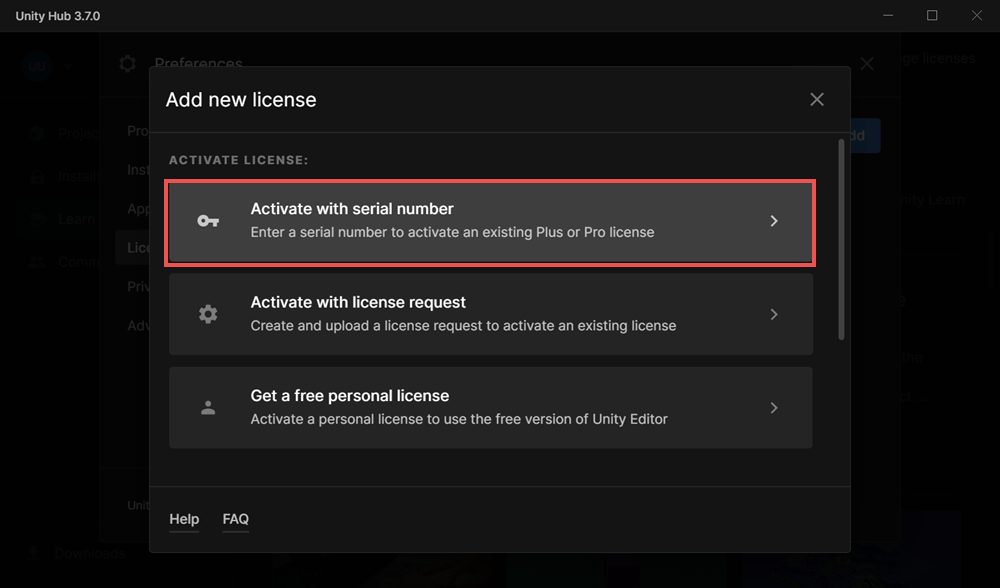Open the Help link
The image size is (1000, 588).
184,519
